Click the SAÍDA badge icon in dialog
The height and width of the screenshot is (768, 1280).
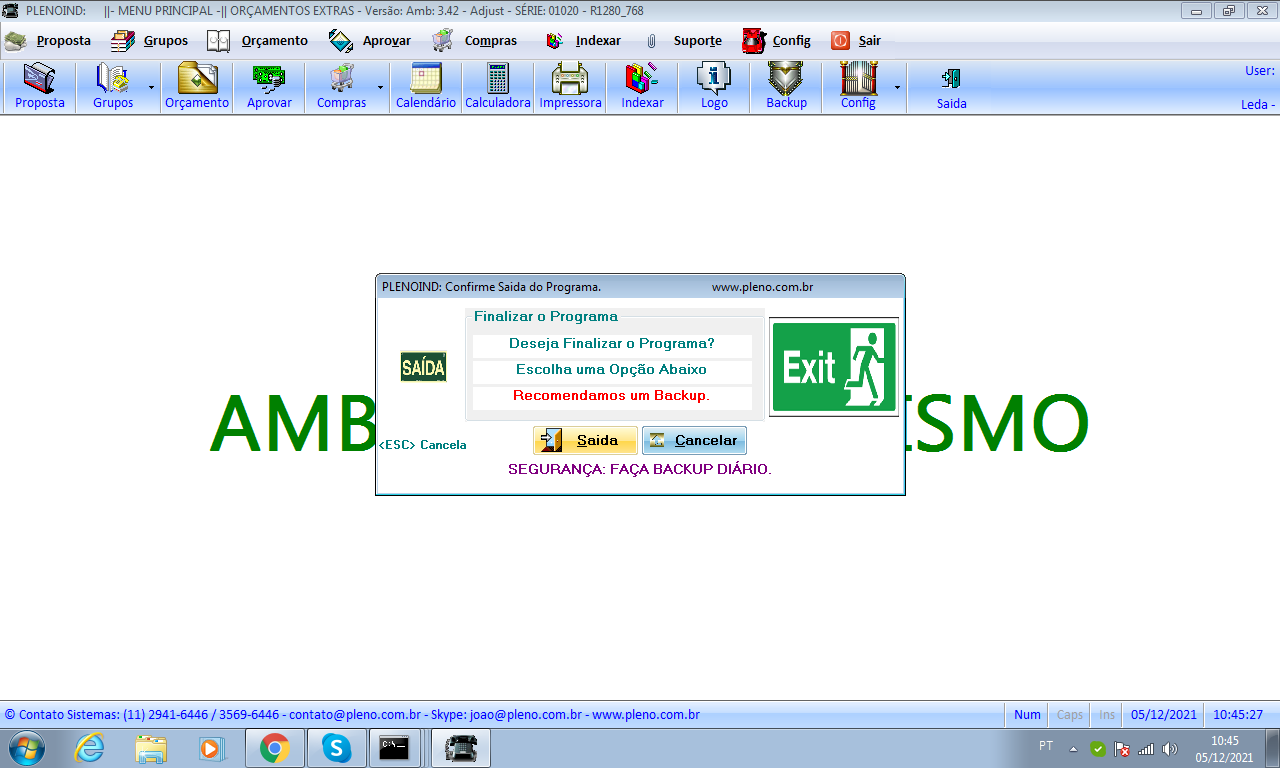pyautogui.click(x=424, y=367)
